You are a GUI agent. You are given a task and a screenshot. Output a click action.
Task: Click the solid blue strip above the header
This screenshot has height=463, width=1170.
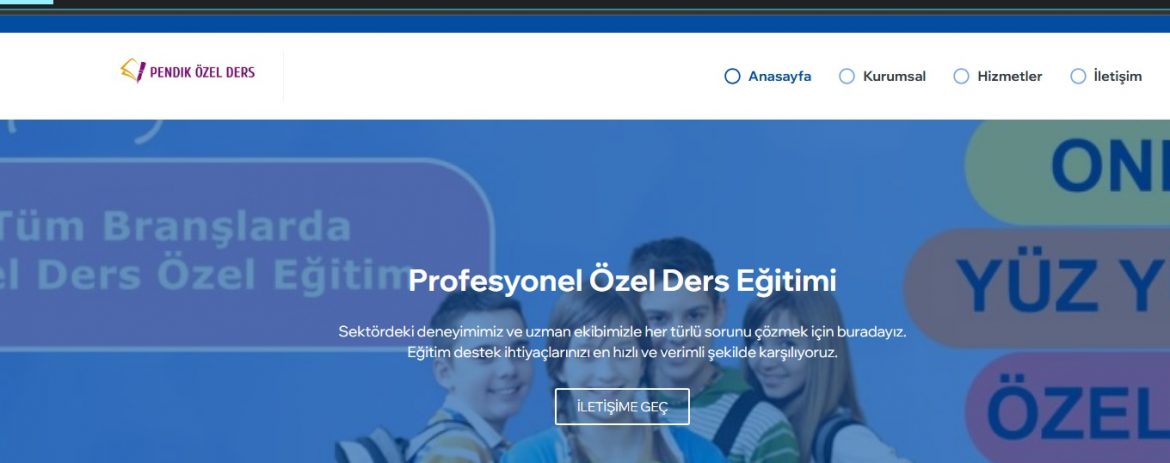(x=585, y=23)
